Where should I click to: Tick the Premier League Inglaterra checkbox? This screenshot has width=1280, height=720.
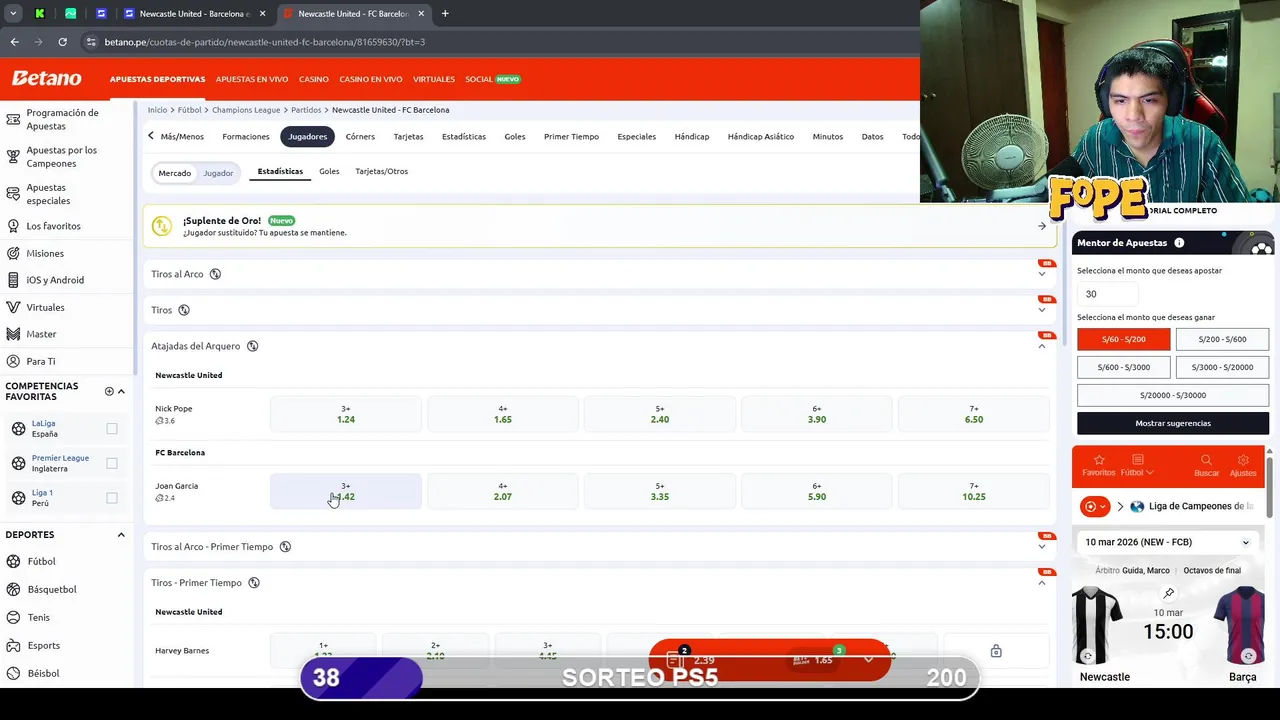[112, 463]
